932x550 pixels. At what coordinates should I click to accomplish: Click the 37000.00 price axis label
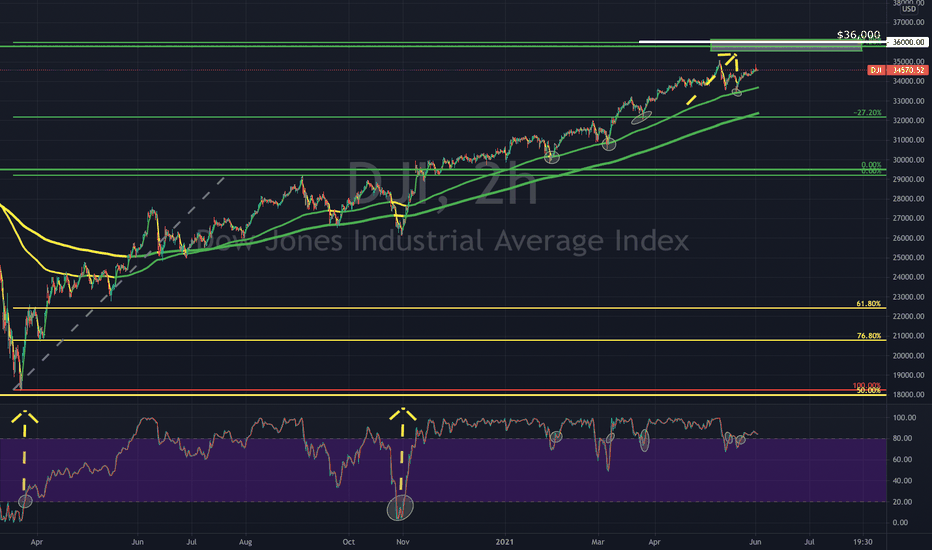point(909,23)
